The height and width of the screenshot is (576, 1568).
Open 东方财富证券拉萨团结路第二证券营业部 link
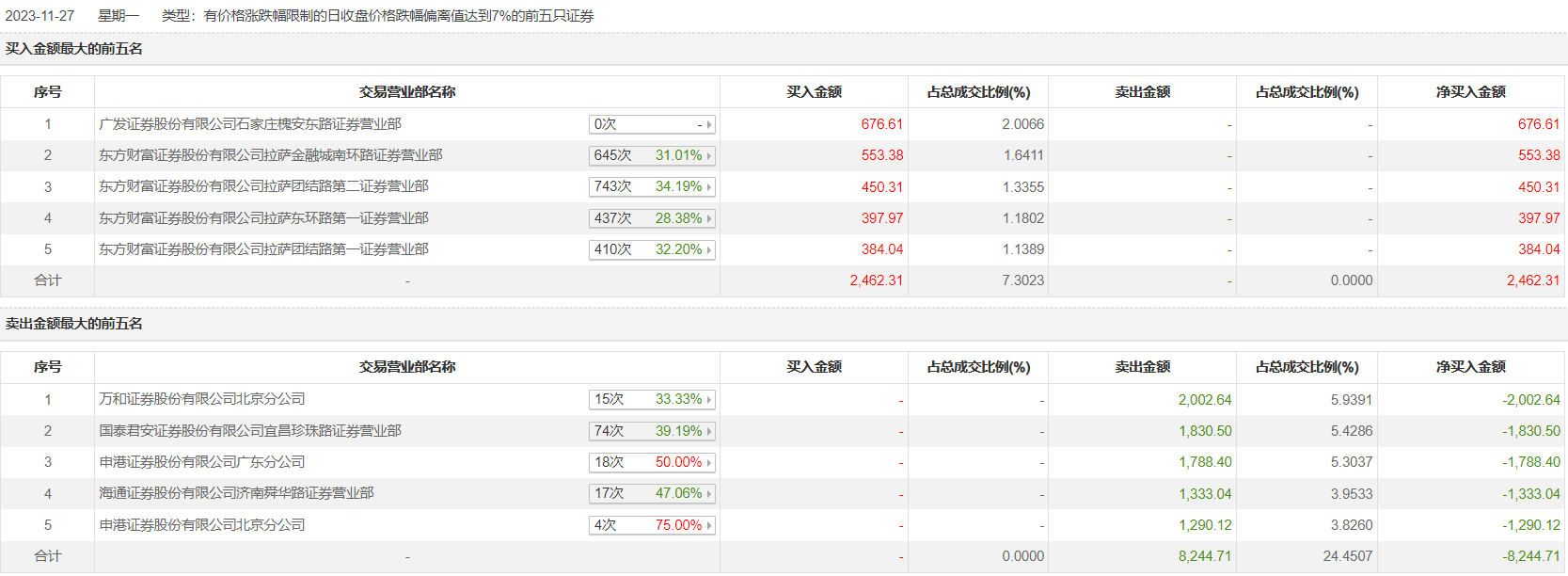pyautogui.click(x=263, y=186)
